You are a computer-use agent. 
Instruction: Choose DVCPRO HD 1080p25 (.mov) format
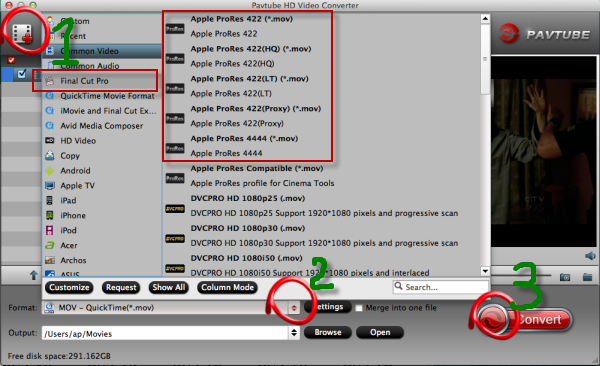(248, 198)
